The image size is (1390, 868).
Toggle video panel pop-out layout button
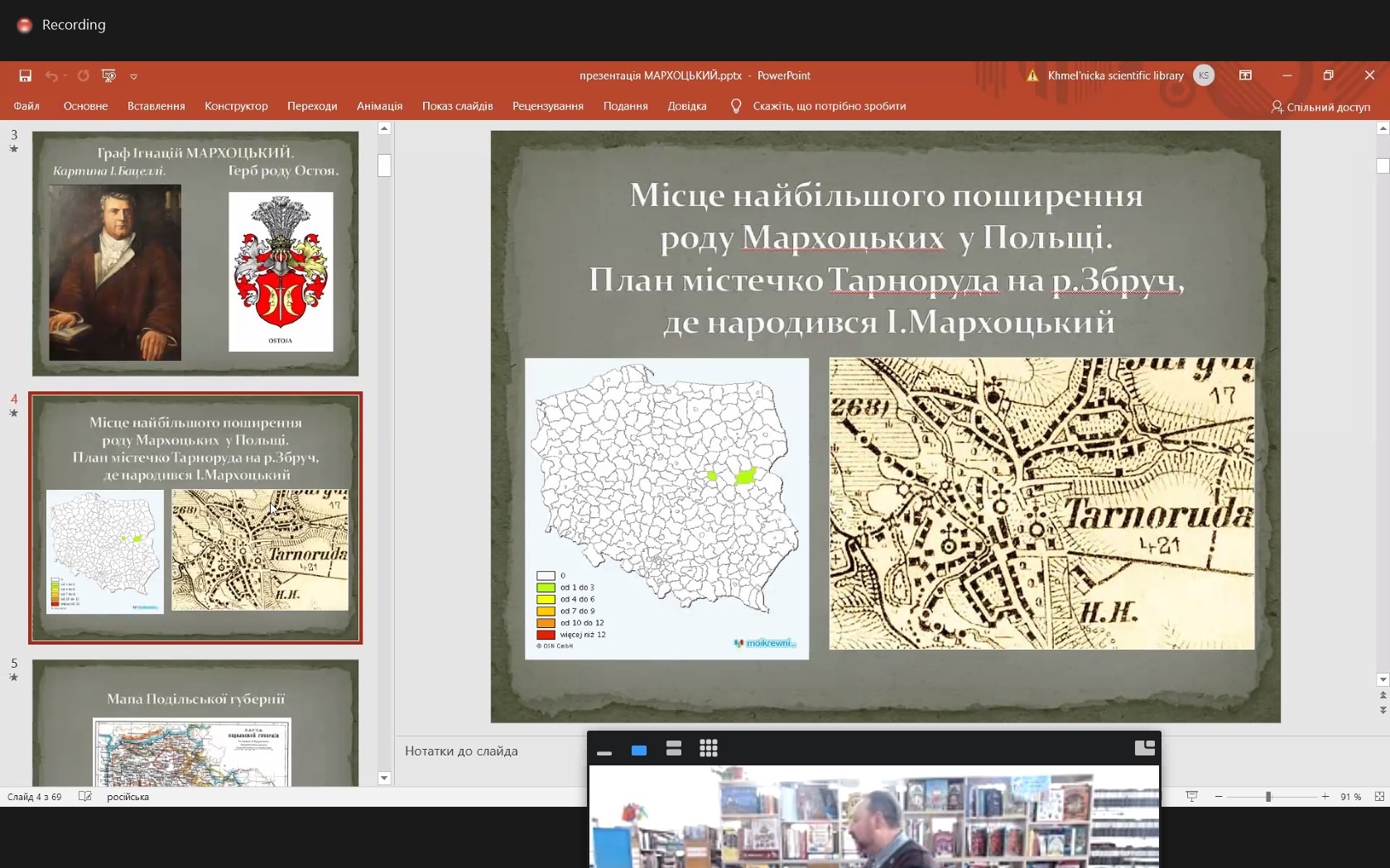tap(1144, 748)
